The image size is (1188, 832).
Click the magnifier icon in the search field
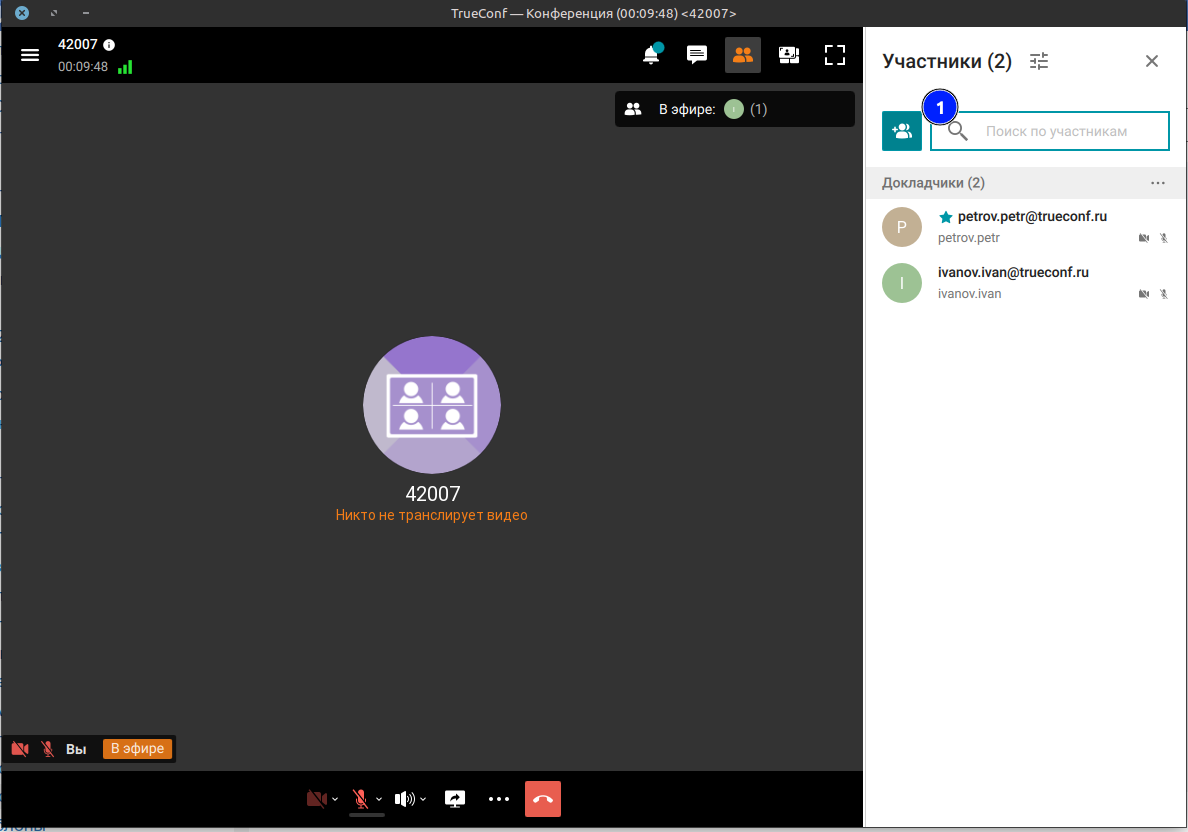click(x=957, y=131)
